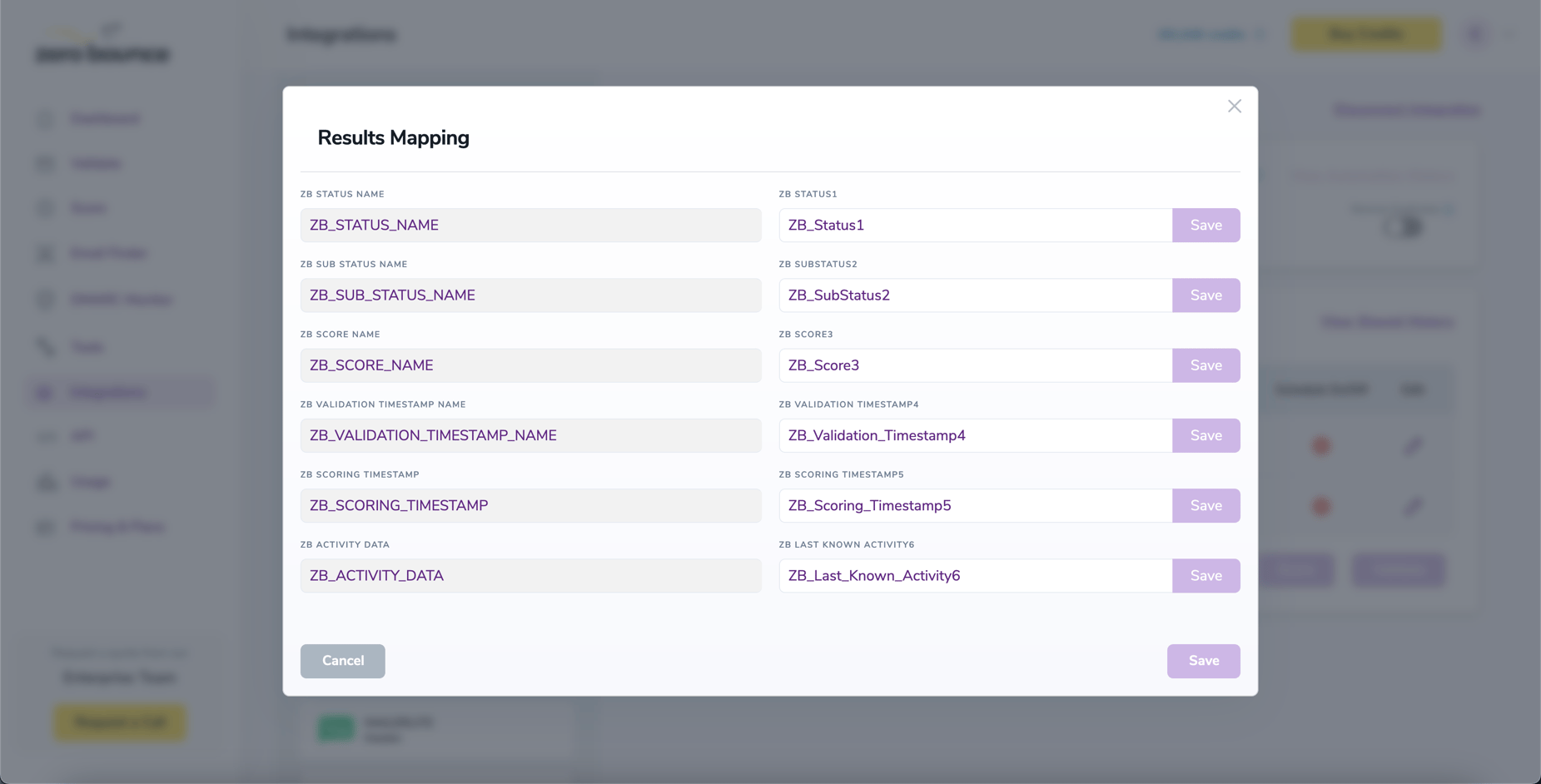
Task: Click the bottom Save button of the dialog
Action: pyautogui.click(x=1203, y=661)
